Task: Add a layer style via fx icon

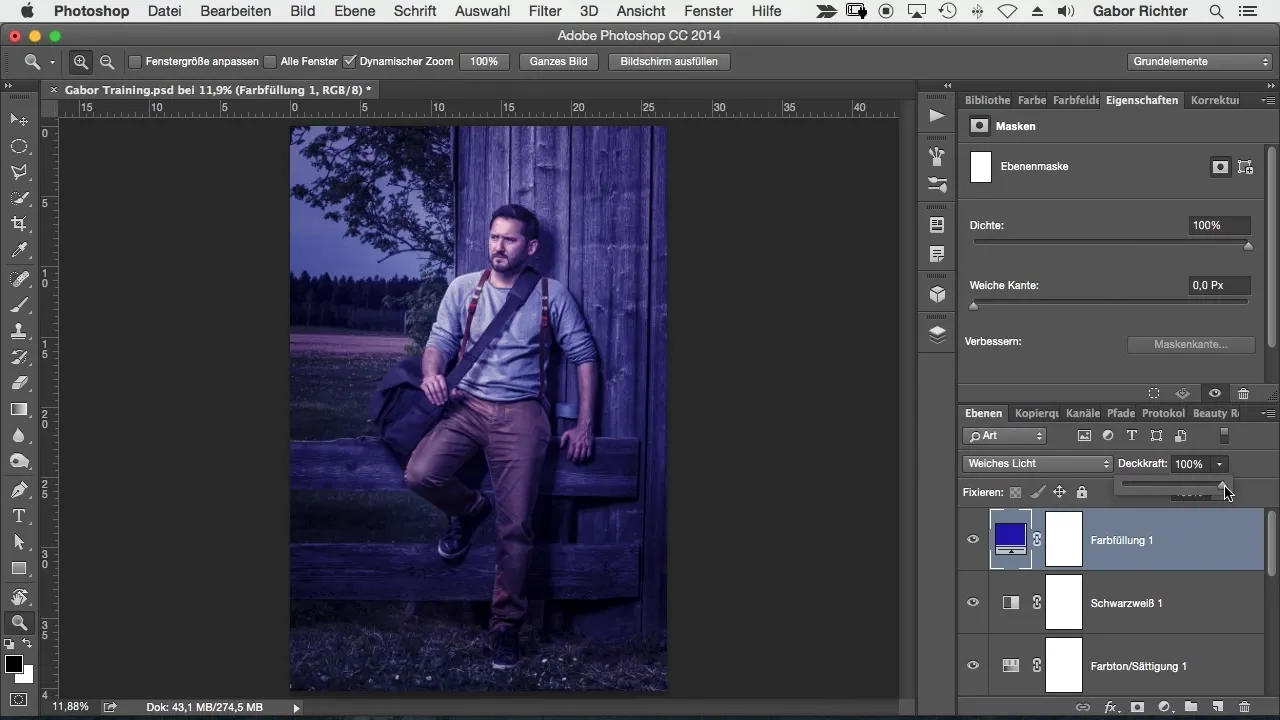Action: (1110, 707)
